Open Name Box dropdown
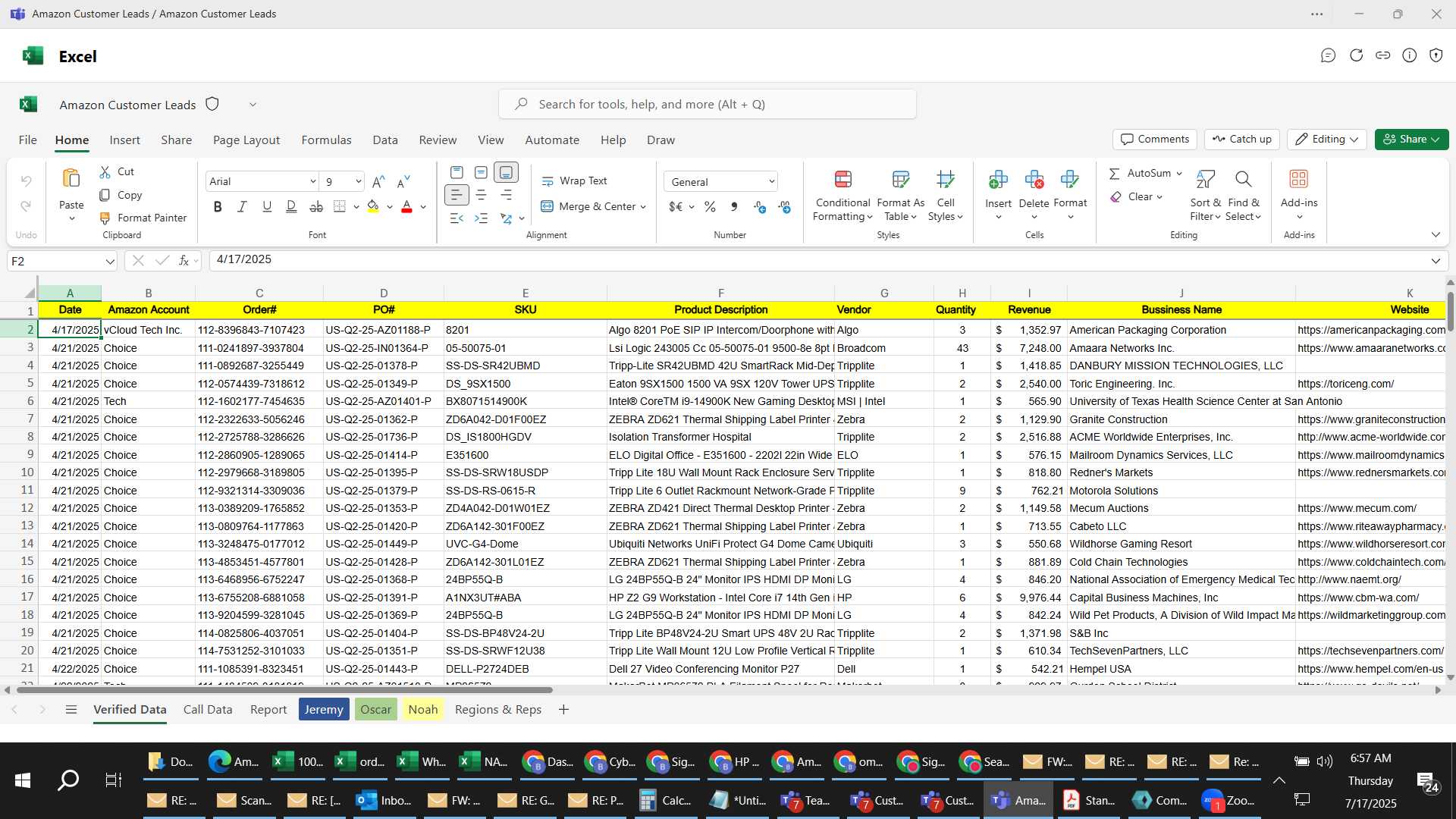The width and height of the screenshot is (1456, 819). coord(110,262)
